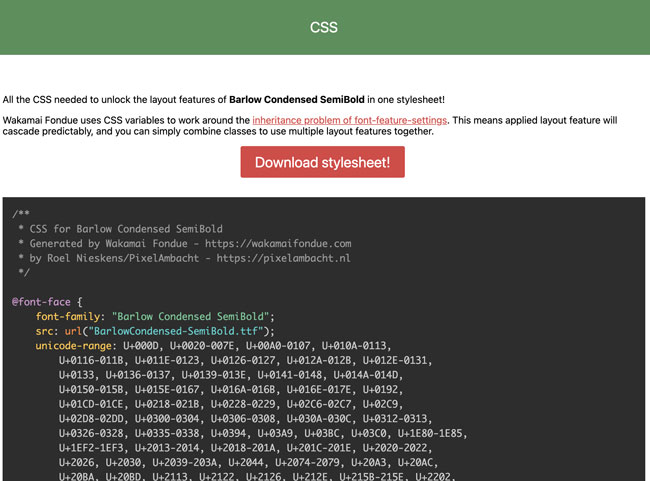Click the range value U+000D
The height and width of the screenshot is (481, 650).
click(141, 346)
